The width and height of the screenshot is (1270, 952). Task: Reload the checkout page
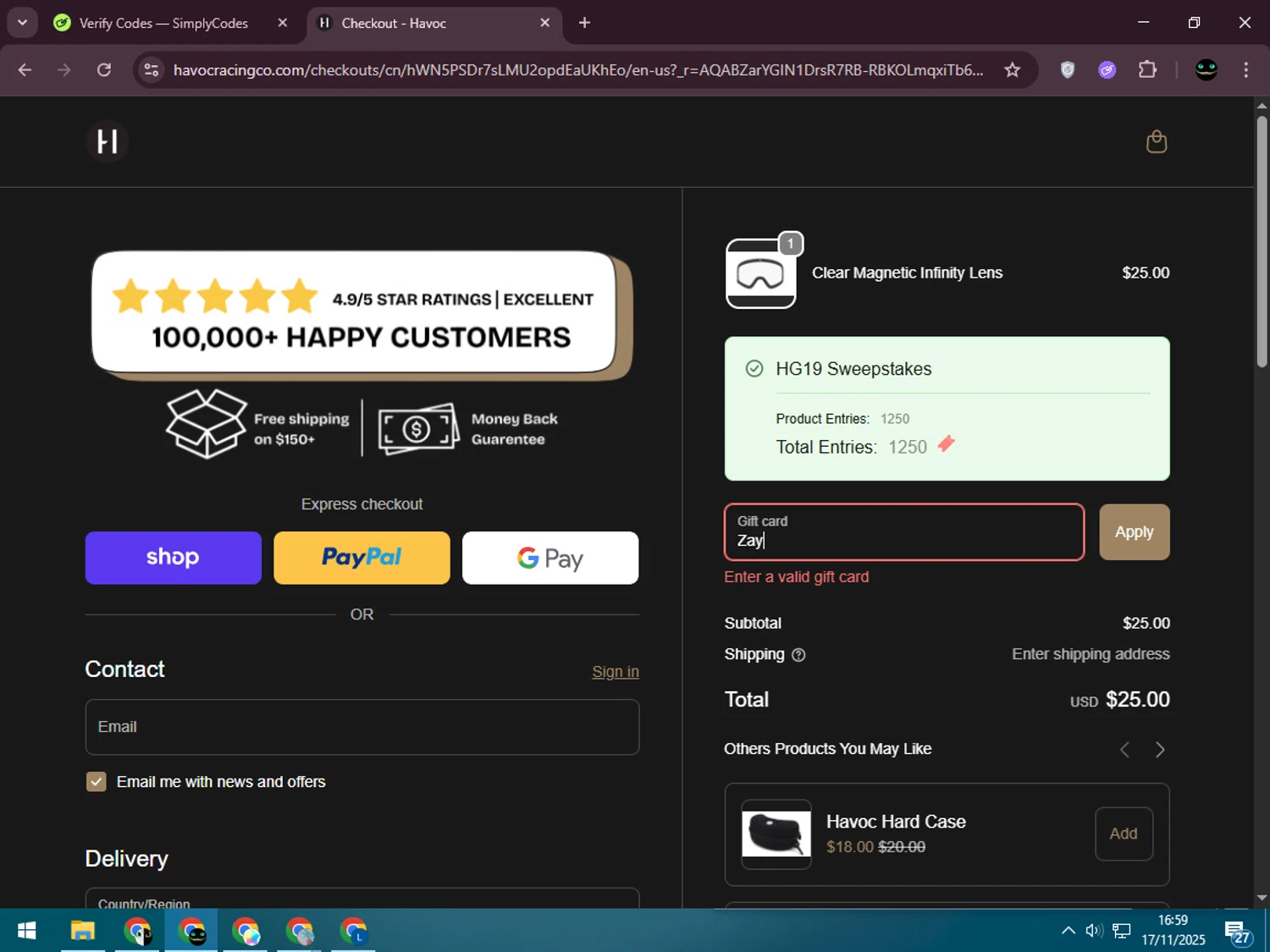click(x=104, y=70)
